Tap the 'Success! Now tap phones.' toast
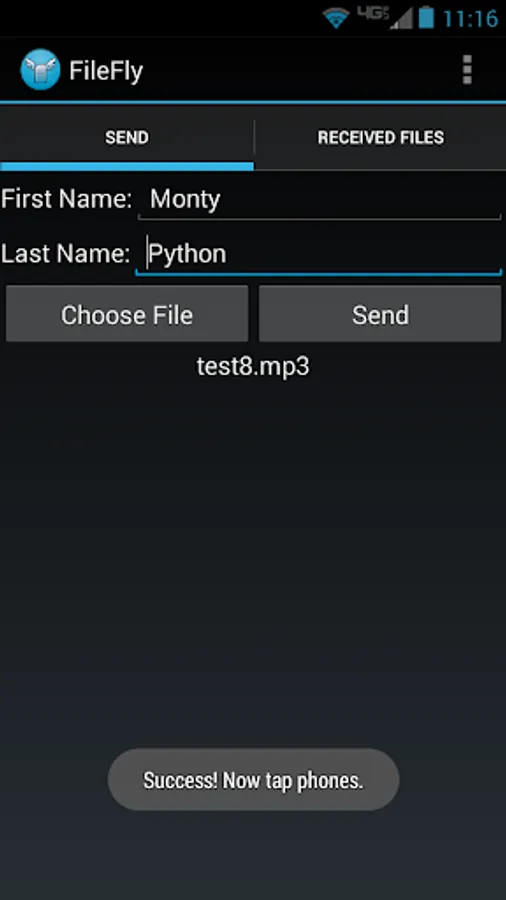This screenshot has width=506, height=900. 253,779
